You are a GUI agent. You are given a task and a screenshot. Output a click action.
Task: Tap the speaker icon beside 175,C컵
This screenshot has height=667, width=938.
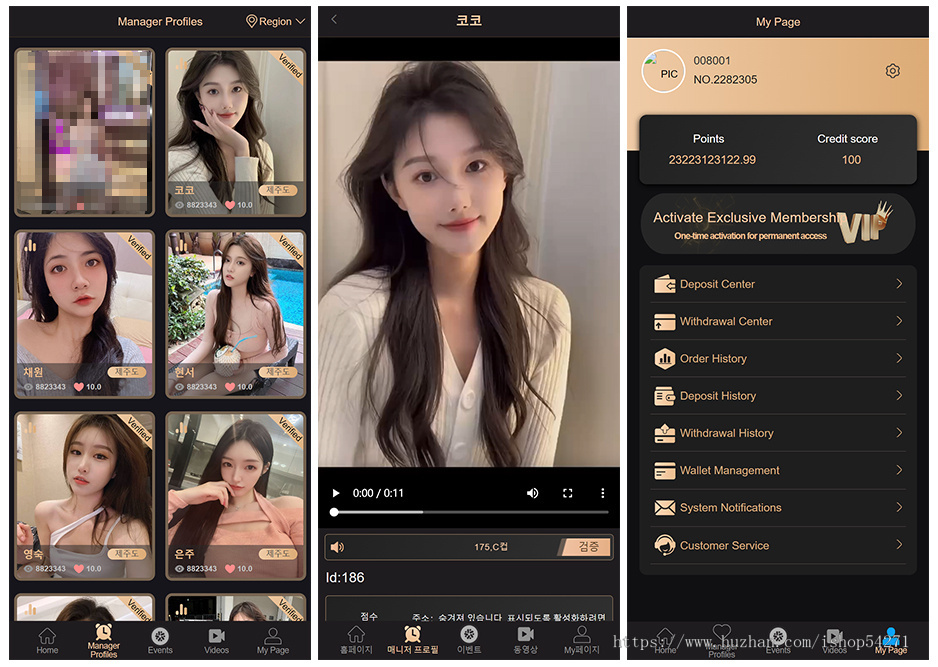[337, 547]
